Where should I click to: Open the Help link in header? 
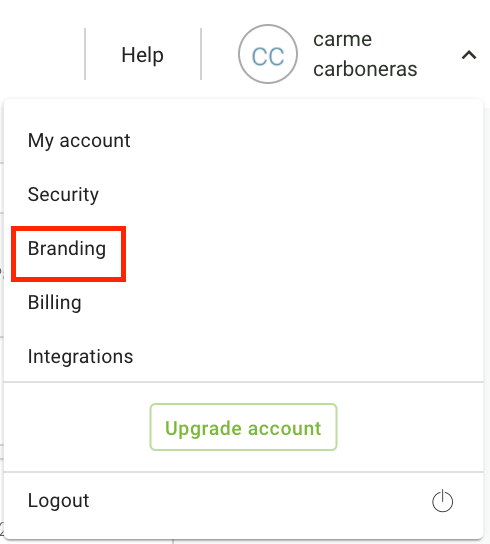(142, 56)
